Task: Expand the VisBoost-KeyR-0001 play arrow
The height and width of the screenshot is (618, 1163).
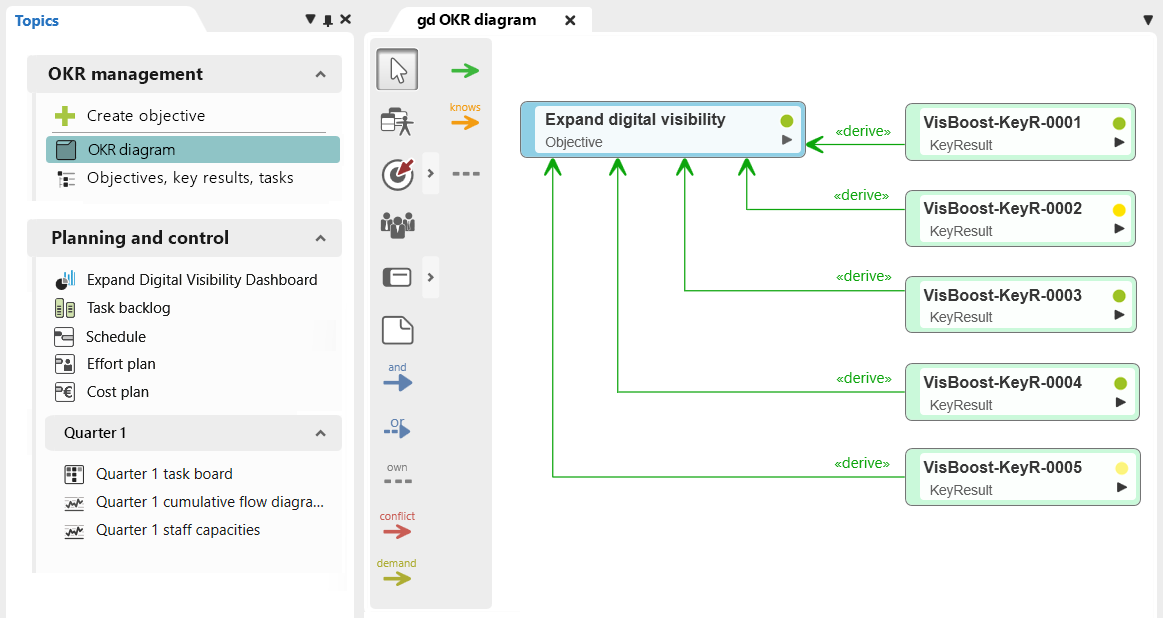Action: point(1119,142)
